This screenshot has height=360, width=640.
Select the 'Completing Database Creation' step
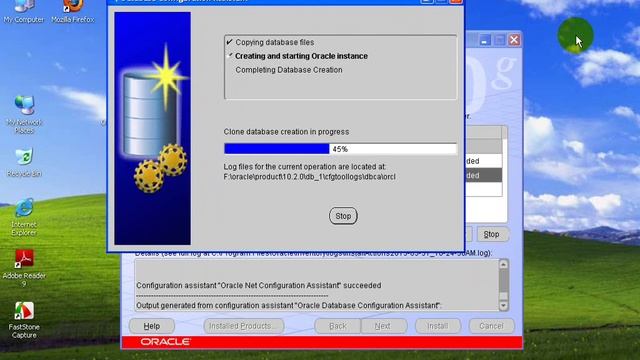[x=289, y=70]
